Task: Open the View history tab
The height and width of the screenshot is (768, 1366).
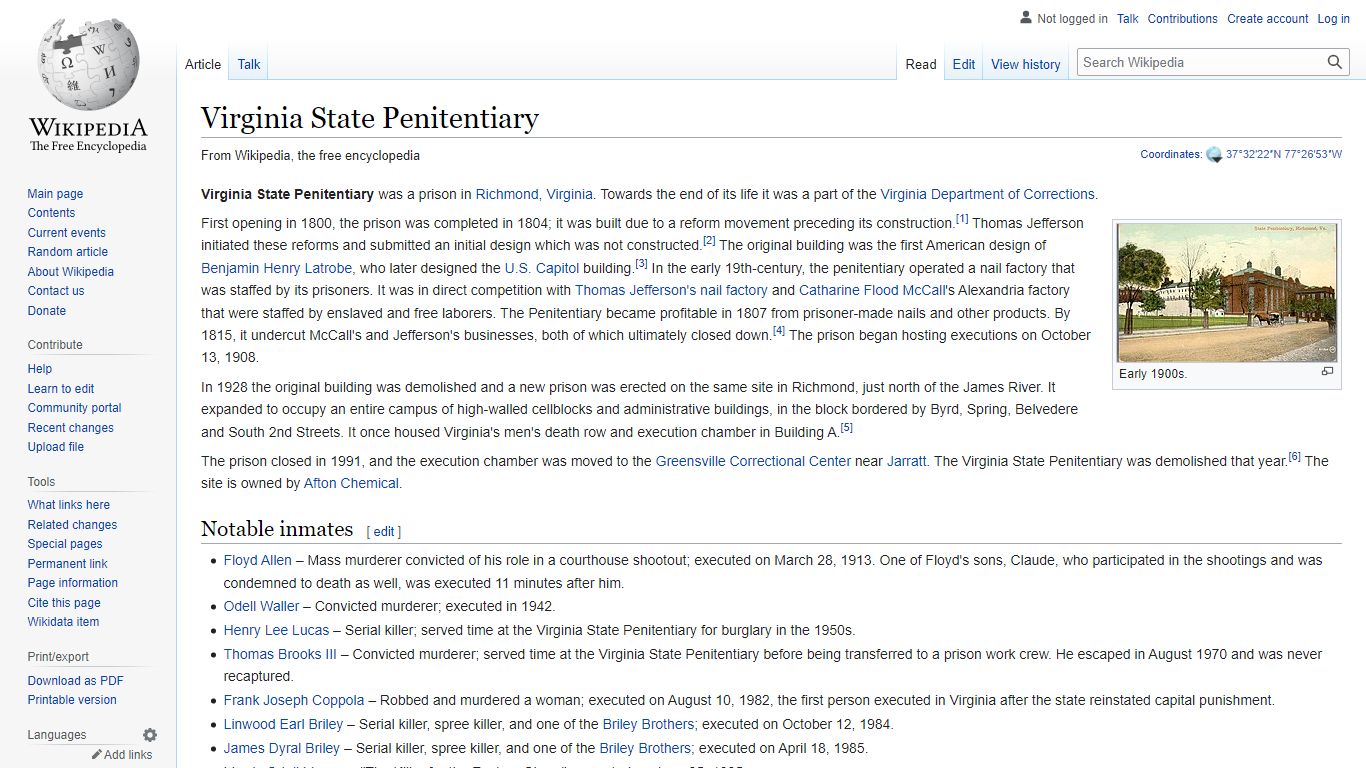Action: click(x=1026, y=64)
